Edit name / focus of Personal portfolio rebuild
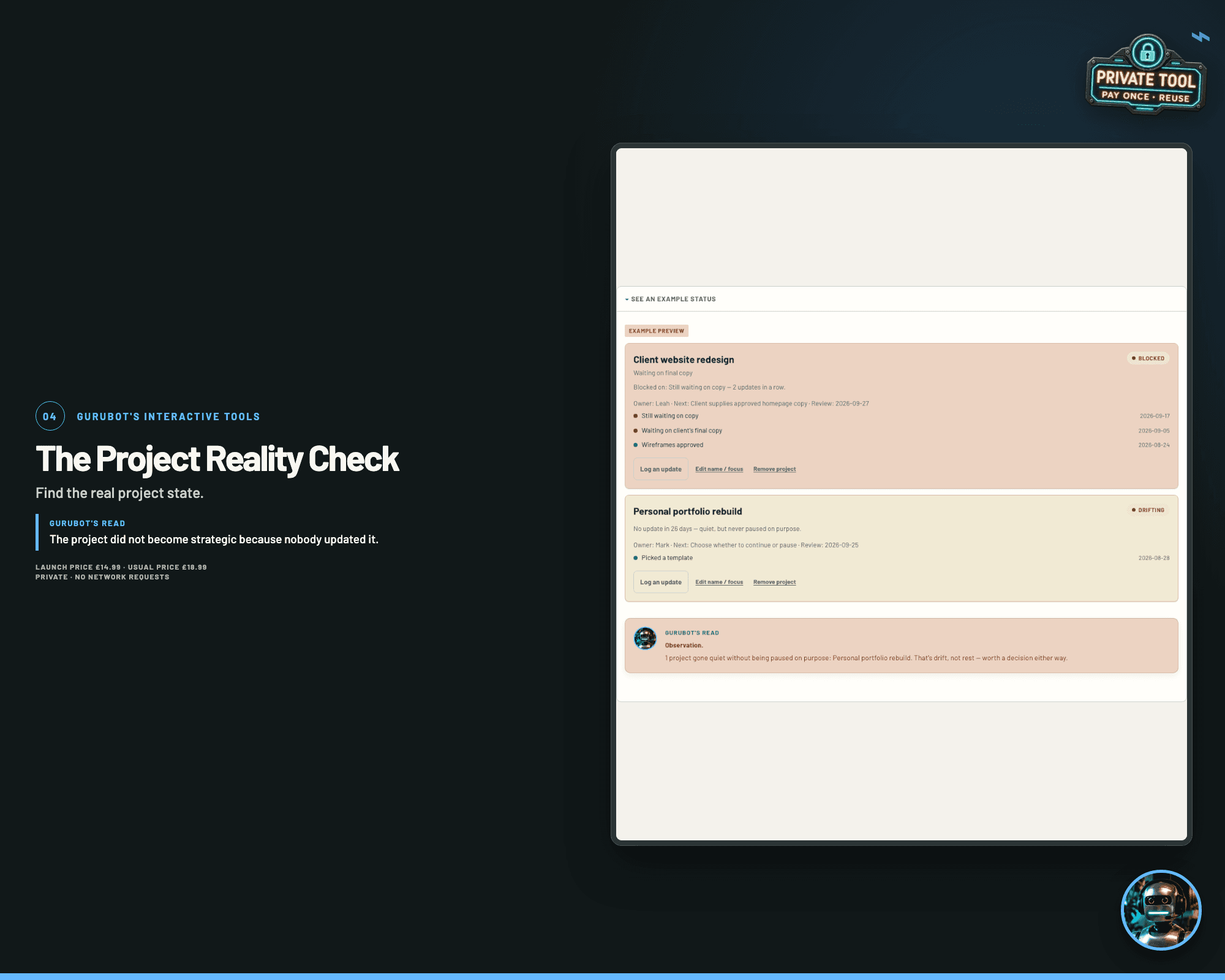Image resolution: width=1225 pixels, height=980 pixels. [719, 582]
